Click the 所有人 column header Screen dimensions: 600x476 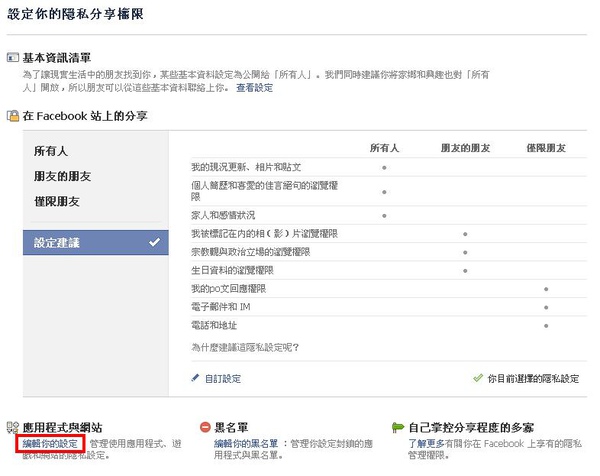pos(384,148)
